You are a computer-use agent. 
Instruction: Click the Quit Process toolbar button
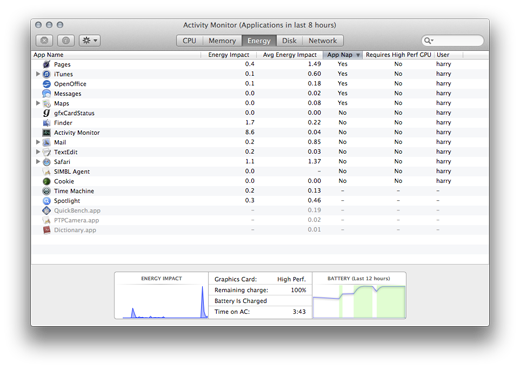[44, 41]
